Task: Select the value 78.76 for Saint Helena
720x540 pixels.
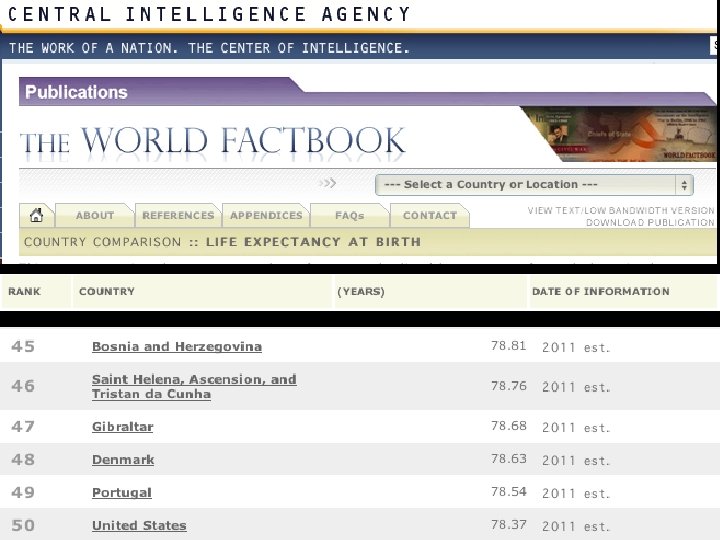Action: click(x=508, y=386)
